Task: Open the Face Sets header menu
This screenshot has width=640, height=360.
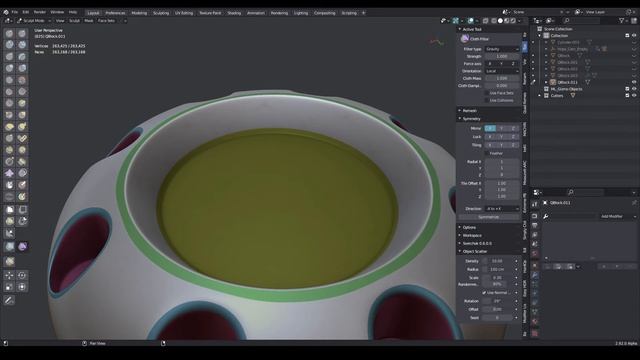Action: (106, 20)
